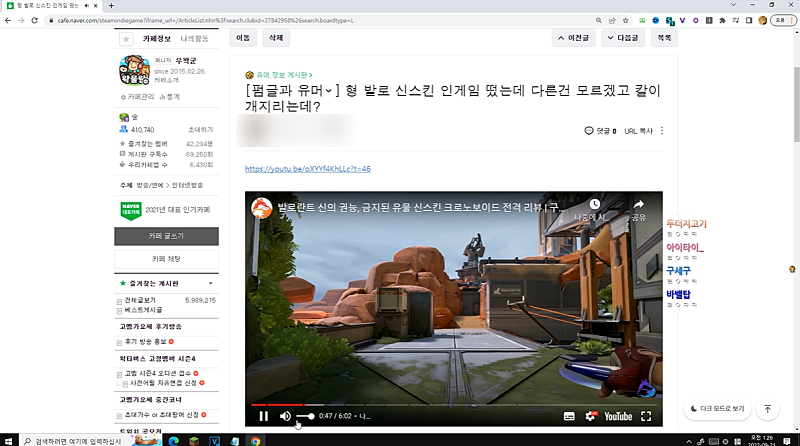The height and width of the screenshot is (446, 800).
Task: Open YouTube player settings gear
Action: click(591, 416)
